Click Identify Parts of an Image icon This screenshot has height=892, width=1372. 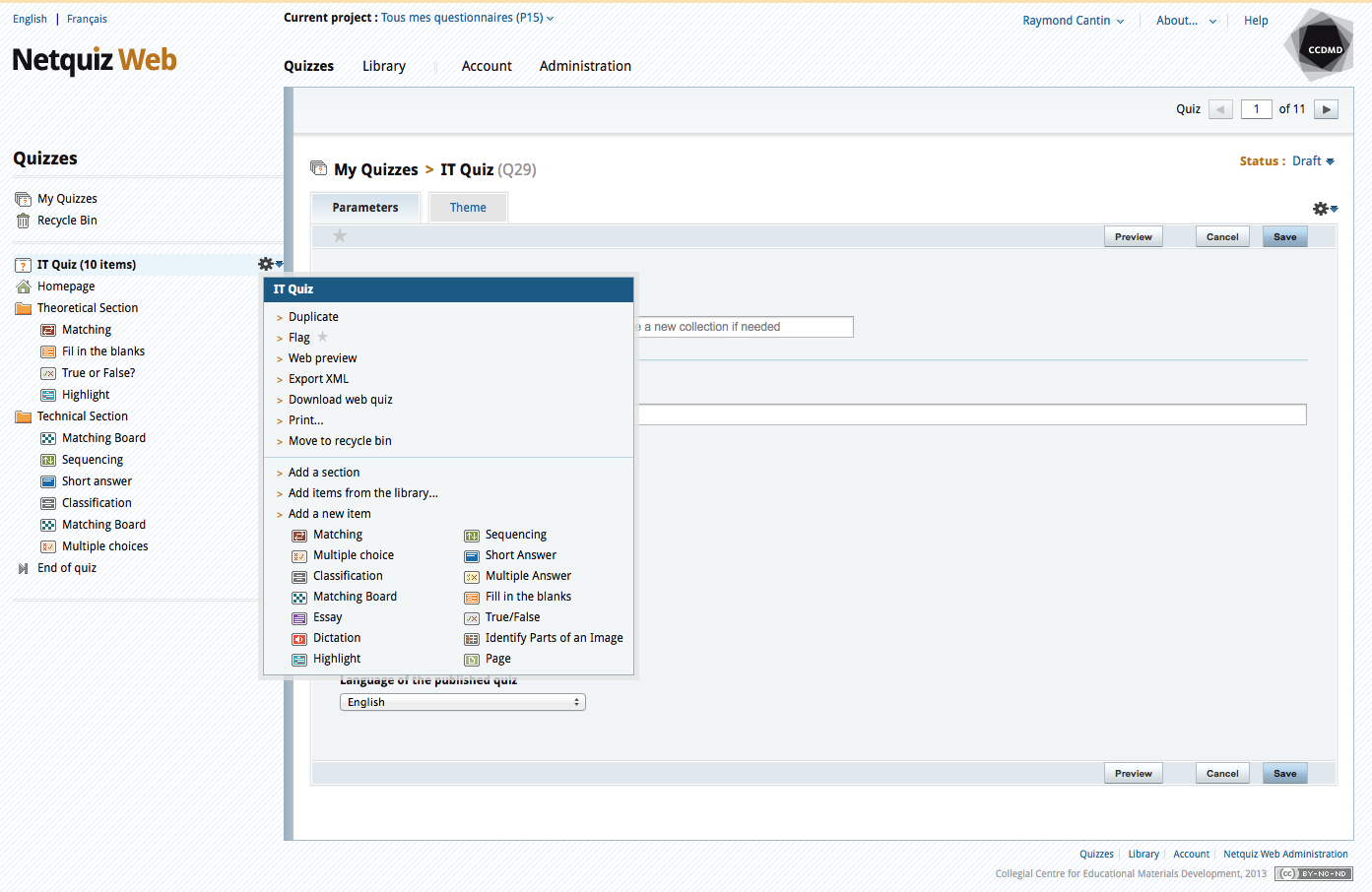(x=472, y=639)
